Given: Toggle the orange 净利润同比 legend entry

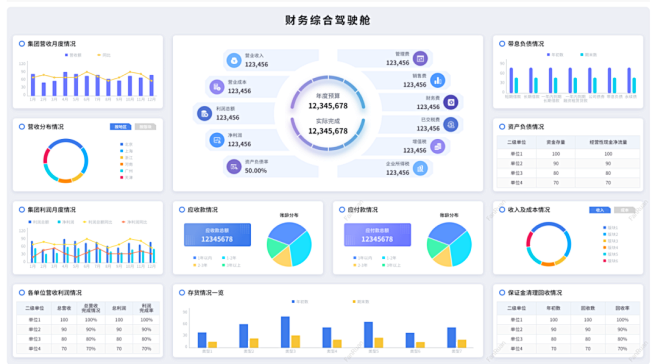Looking at the screenshot, I should [x=135, y=222].
